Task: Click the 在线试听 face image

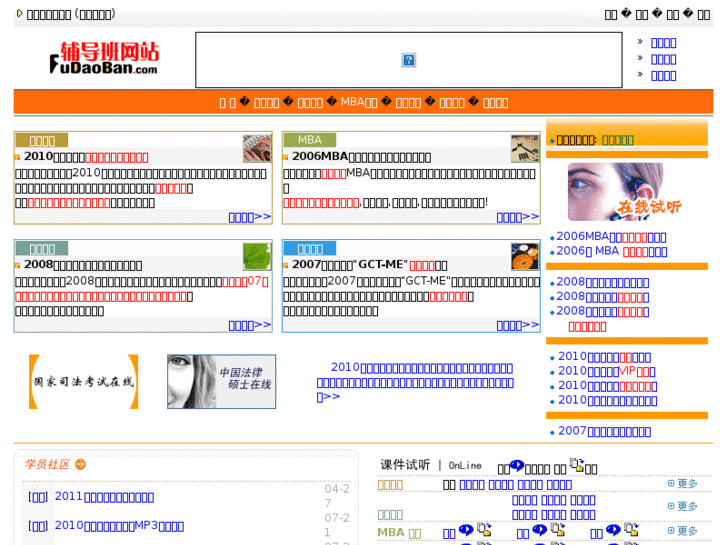Action: pos(626,192)
